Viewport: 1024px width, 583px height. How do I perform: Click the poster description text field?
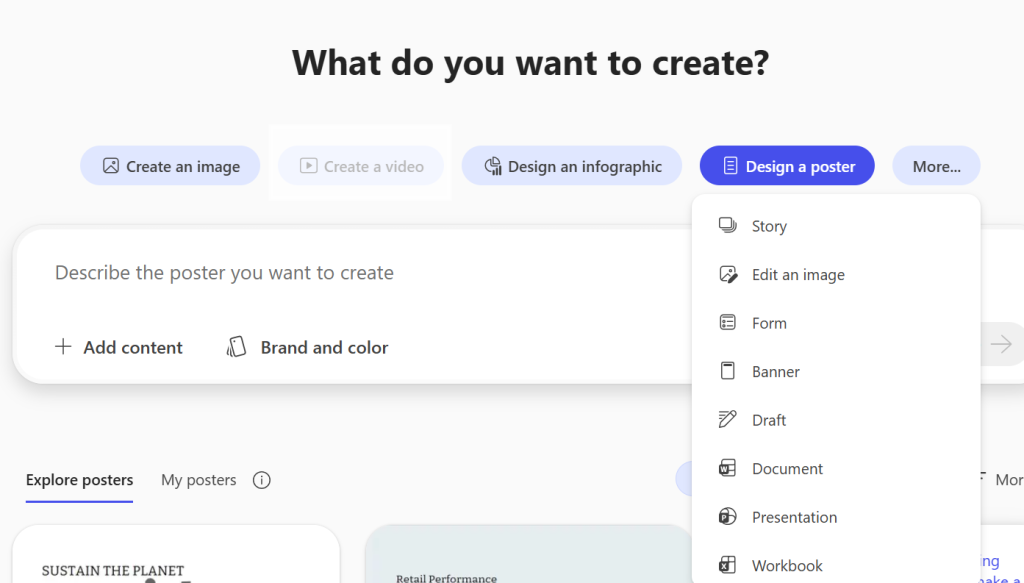[x=350, y=273]
